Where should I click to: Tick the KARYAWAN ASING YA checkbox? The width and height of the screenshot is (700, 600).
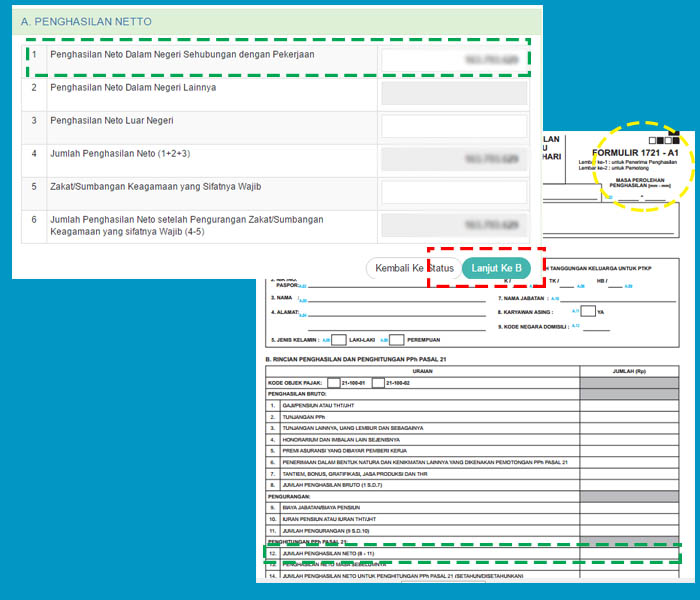pos(588,311)
